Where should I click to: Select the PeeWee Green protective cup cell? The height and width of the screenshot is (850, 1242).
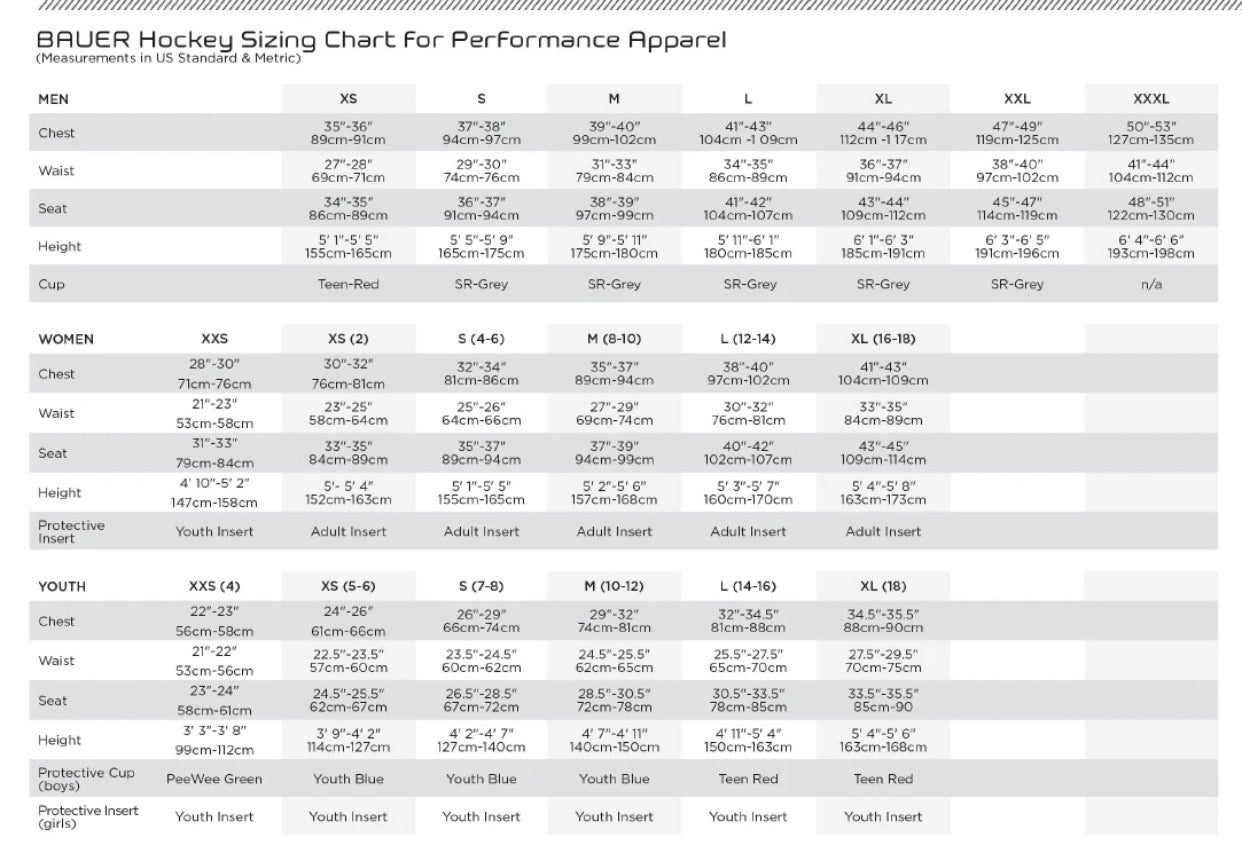pyautogui.click(x=214, y=779)
